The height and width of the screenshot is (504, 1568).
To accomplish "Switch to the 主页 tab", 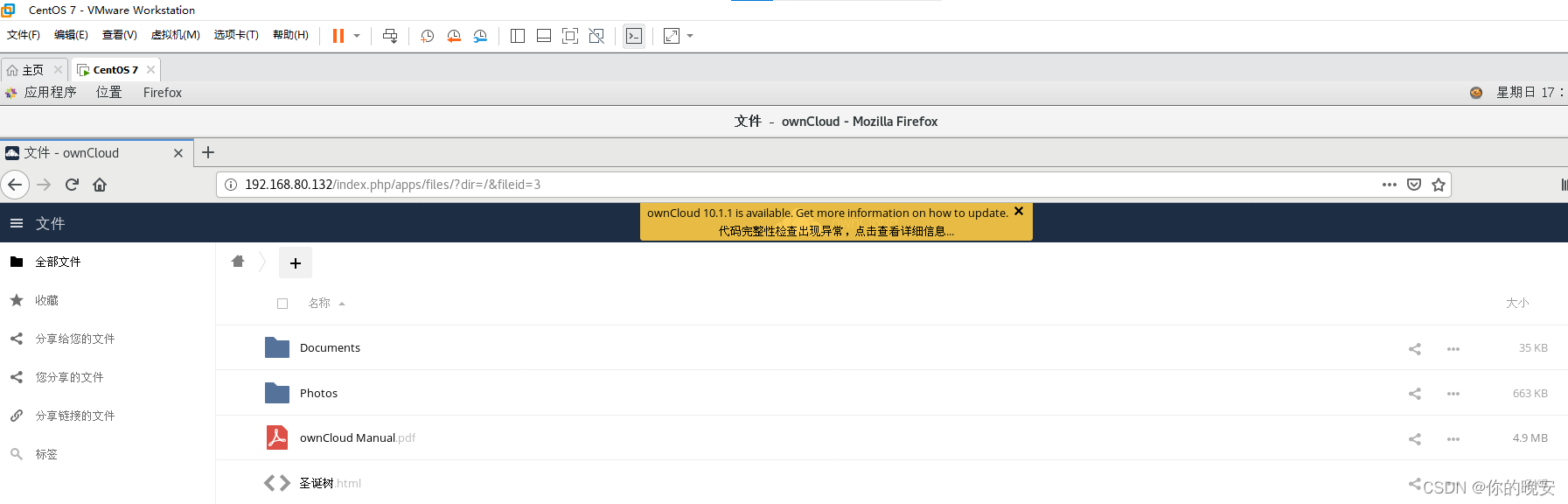I will (32, 70).
